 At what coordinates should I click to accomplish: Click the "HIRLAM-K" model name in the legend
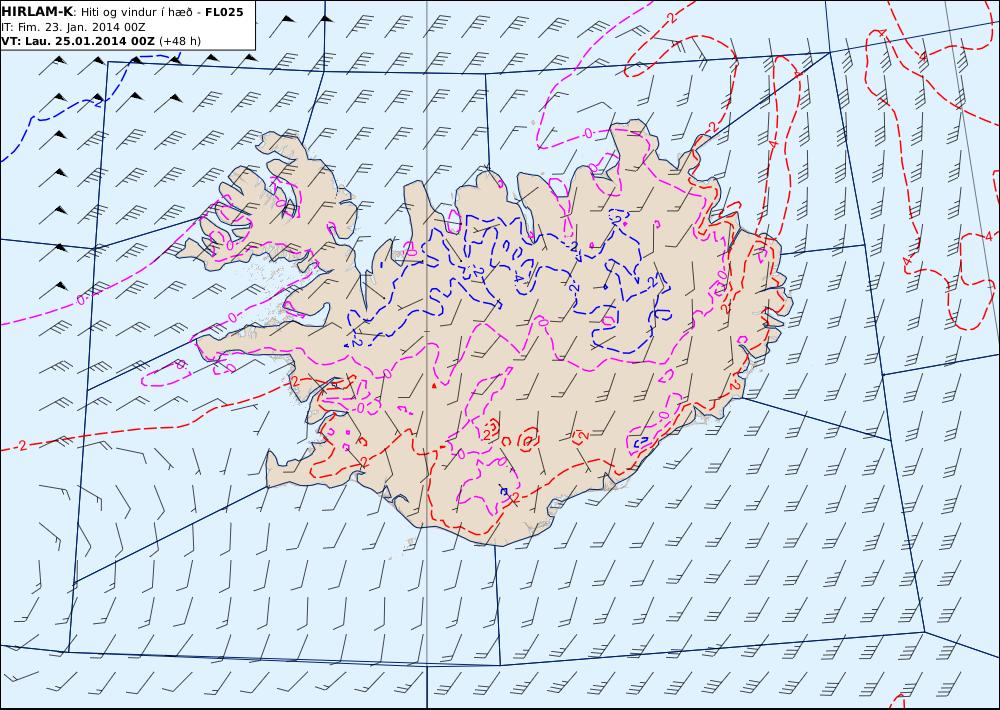coord(37,12)
